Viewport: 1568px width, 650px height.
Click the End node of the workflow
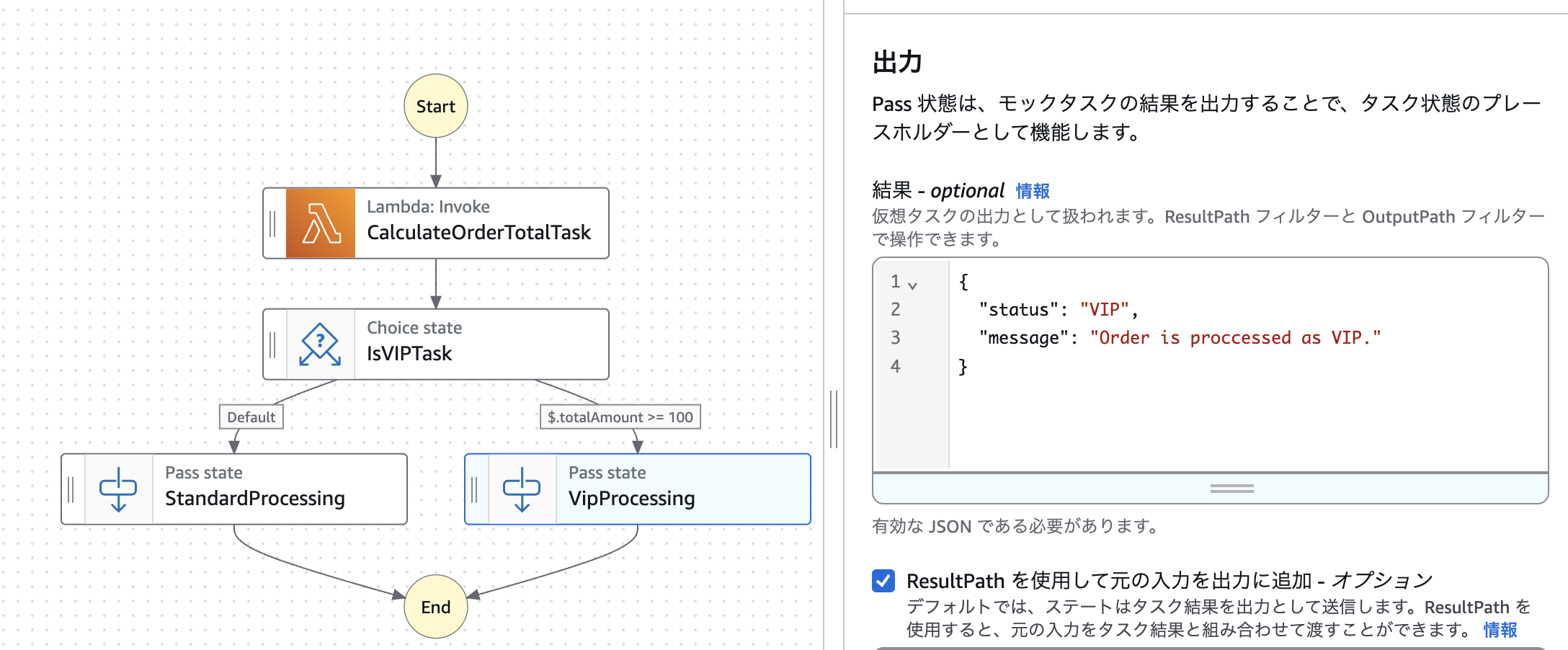[x=435, y=607]
